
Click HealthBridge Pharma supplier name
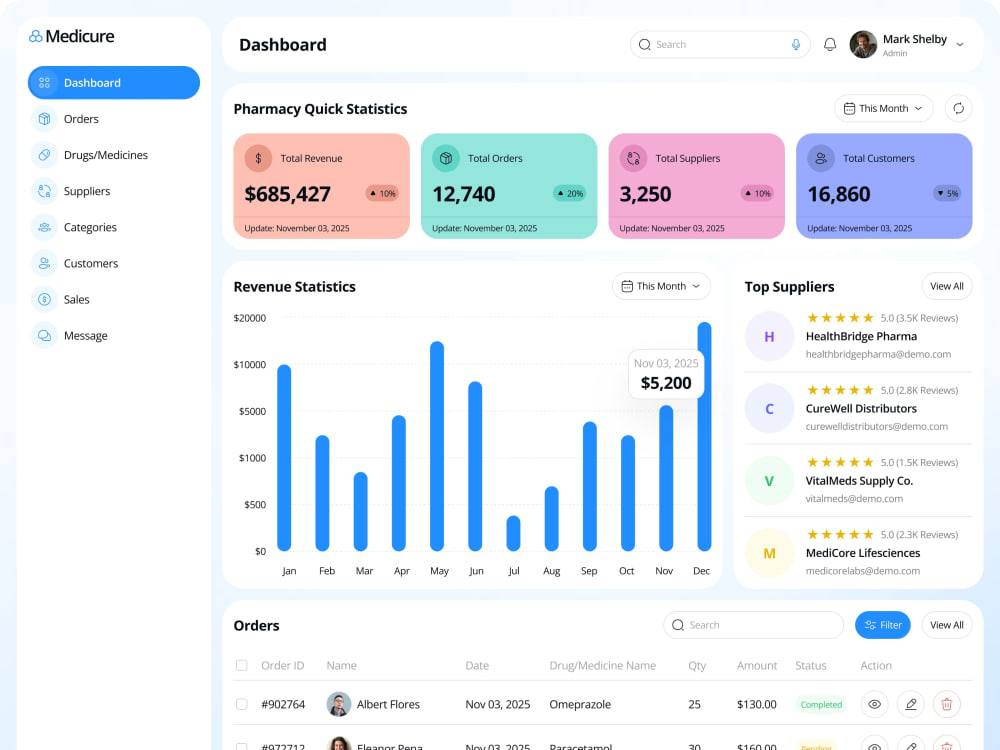tap(861, 336)
